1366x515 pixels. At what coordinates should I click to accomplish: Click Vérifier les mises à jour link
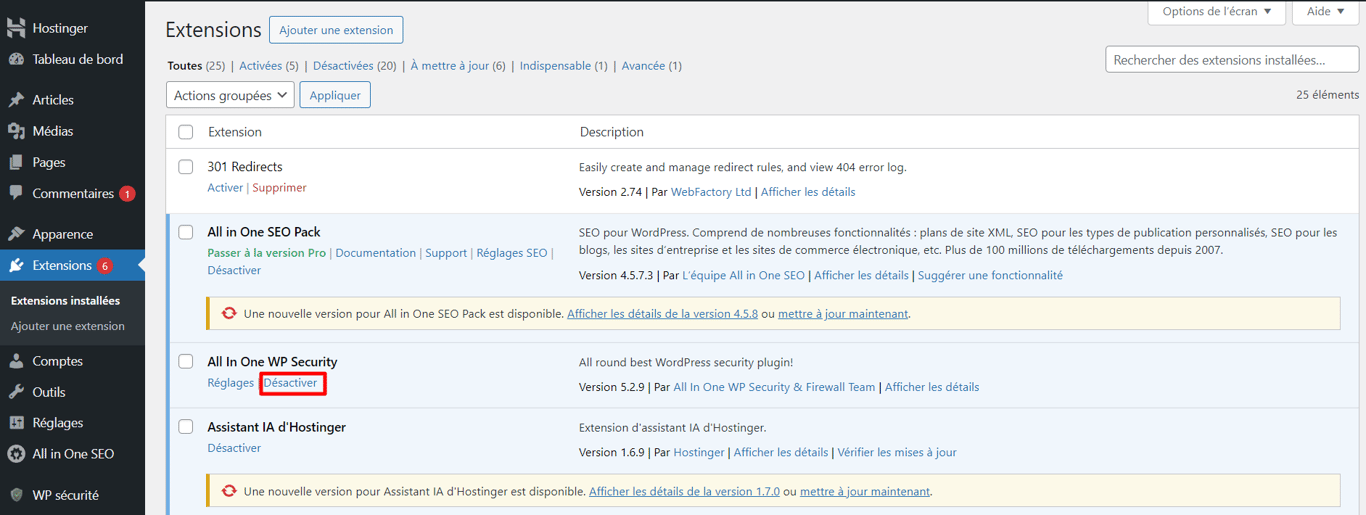pos(897,452)
